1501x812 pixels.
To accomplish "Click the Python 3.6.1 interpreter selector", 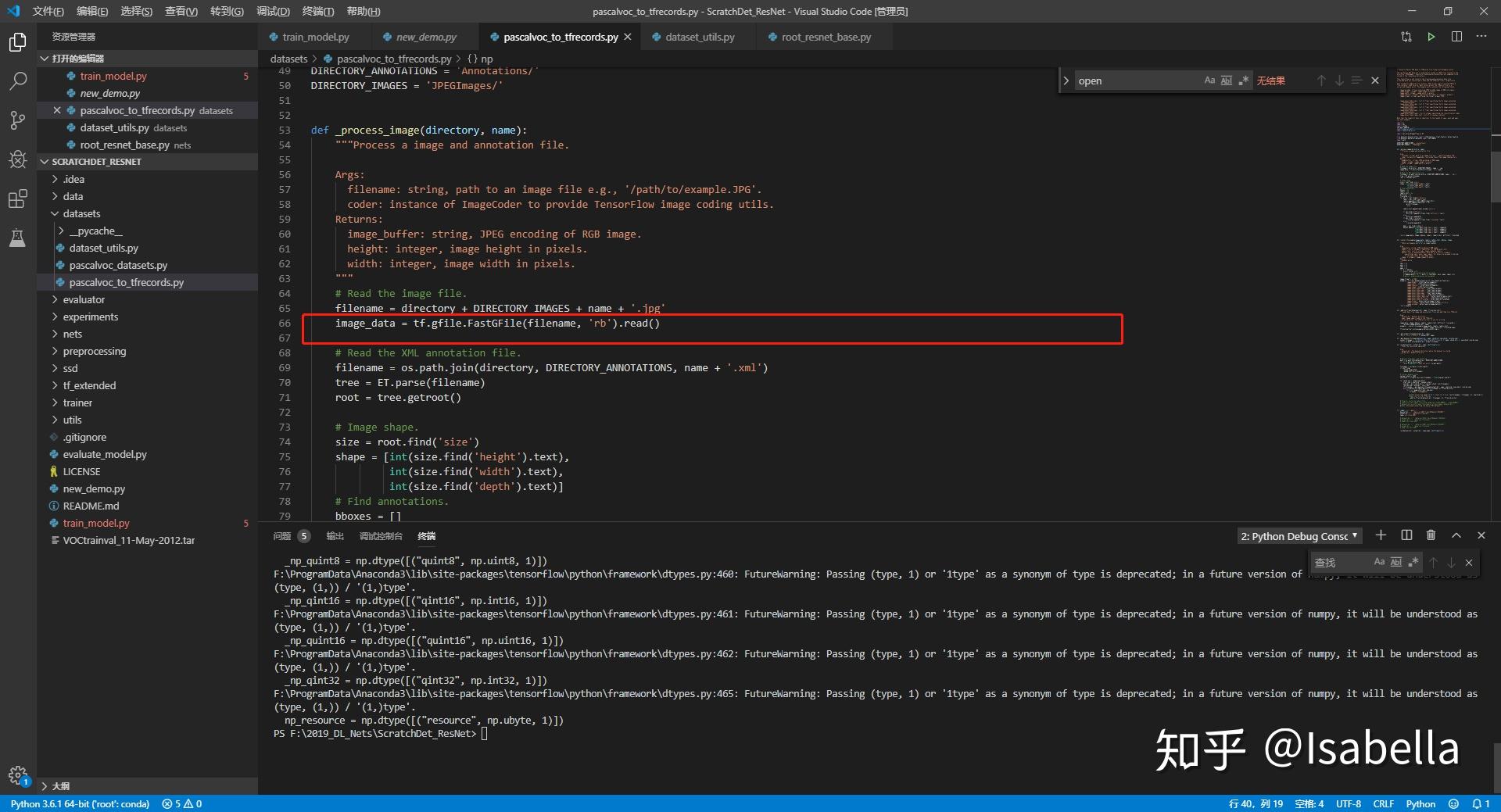I will click(80, 803).
